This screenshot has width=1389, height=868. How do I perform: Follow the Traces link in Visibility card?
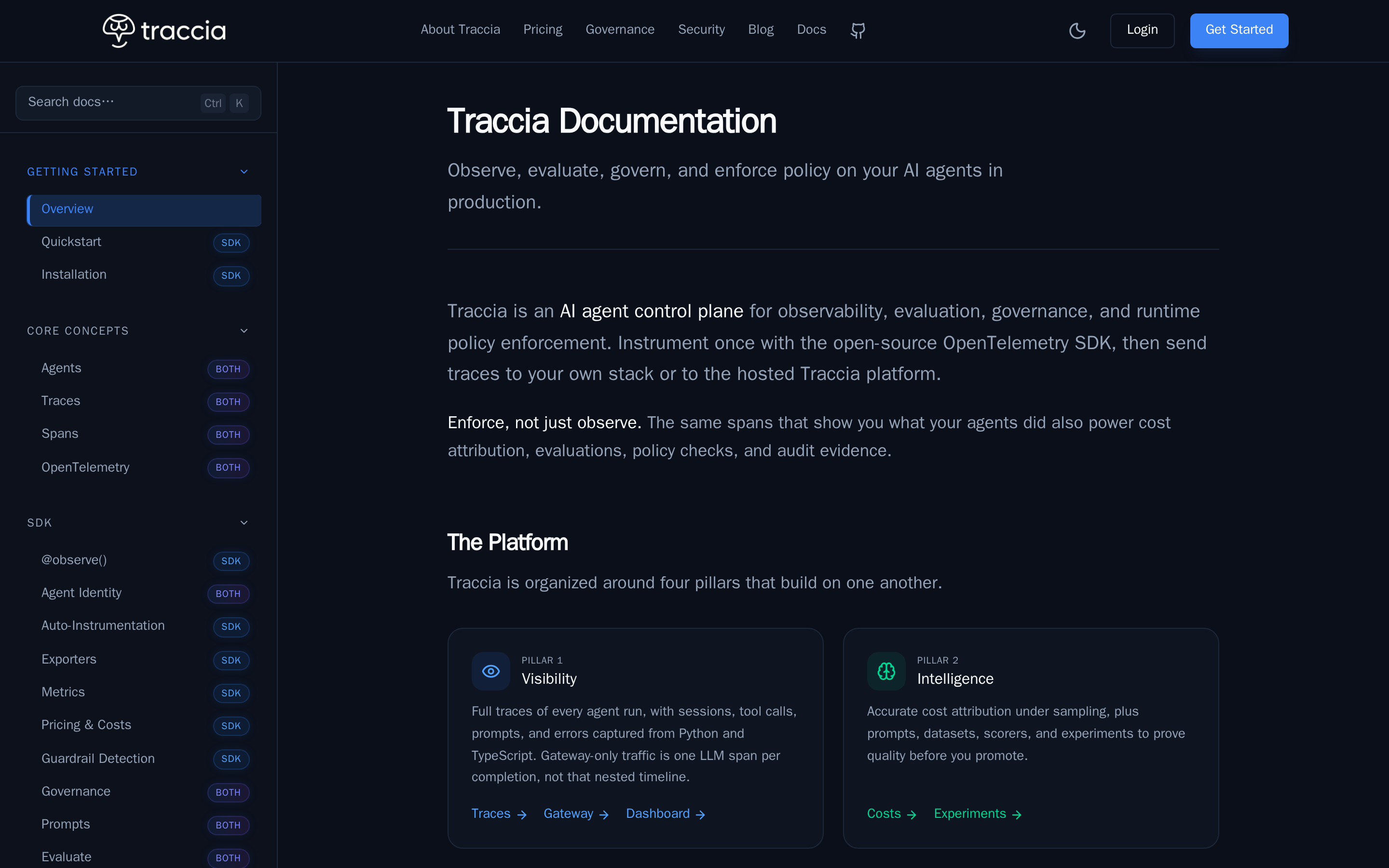[499, 814]
